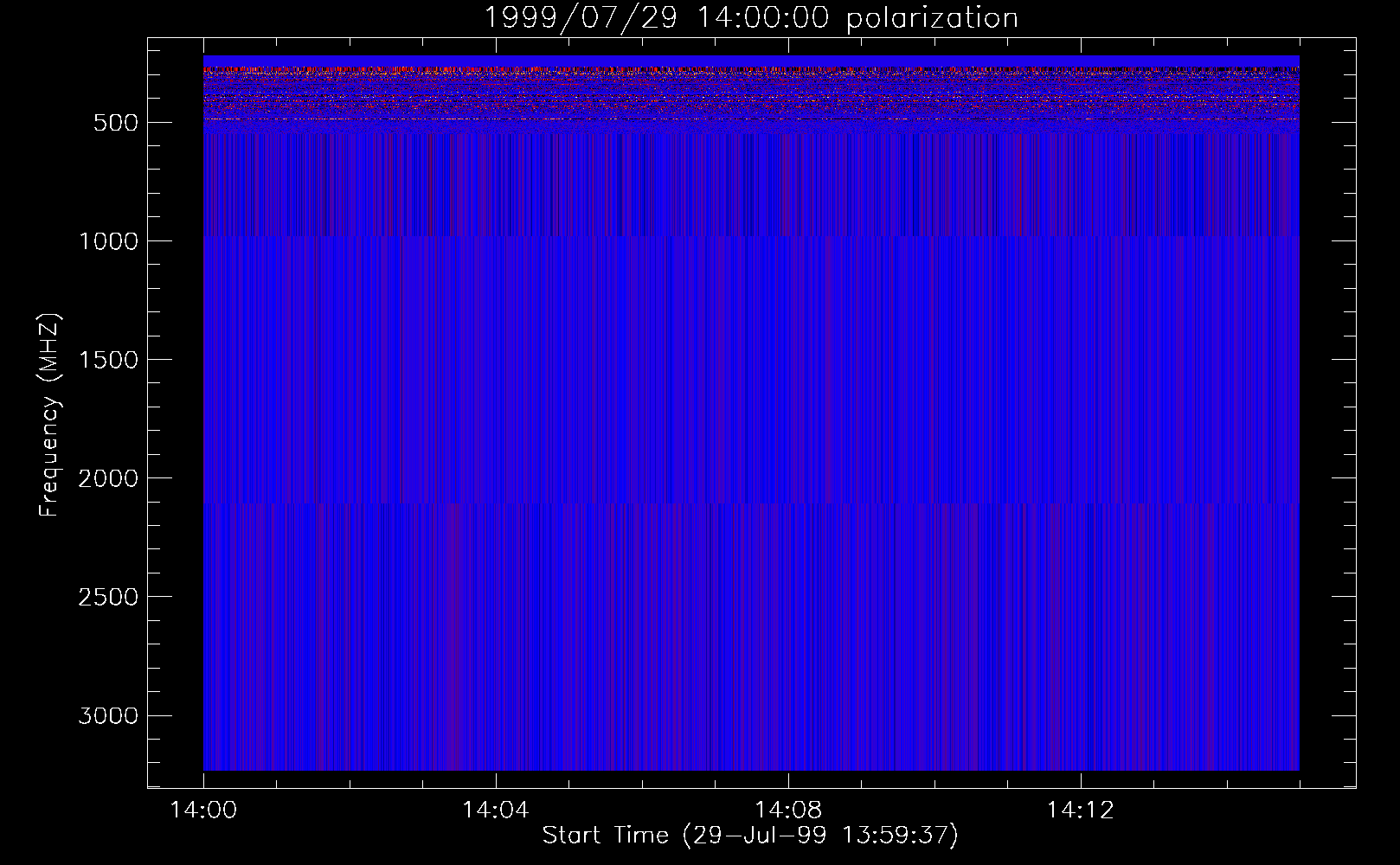This screenshot has width=1400, height=865.
Task: Click the spectrogram band between 500 and 1000 MHz
Action: pyautogui.click(x=750, y=186)
